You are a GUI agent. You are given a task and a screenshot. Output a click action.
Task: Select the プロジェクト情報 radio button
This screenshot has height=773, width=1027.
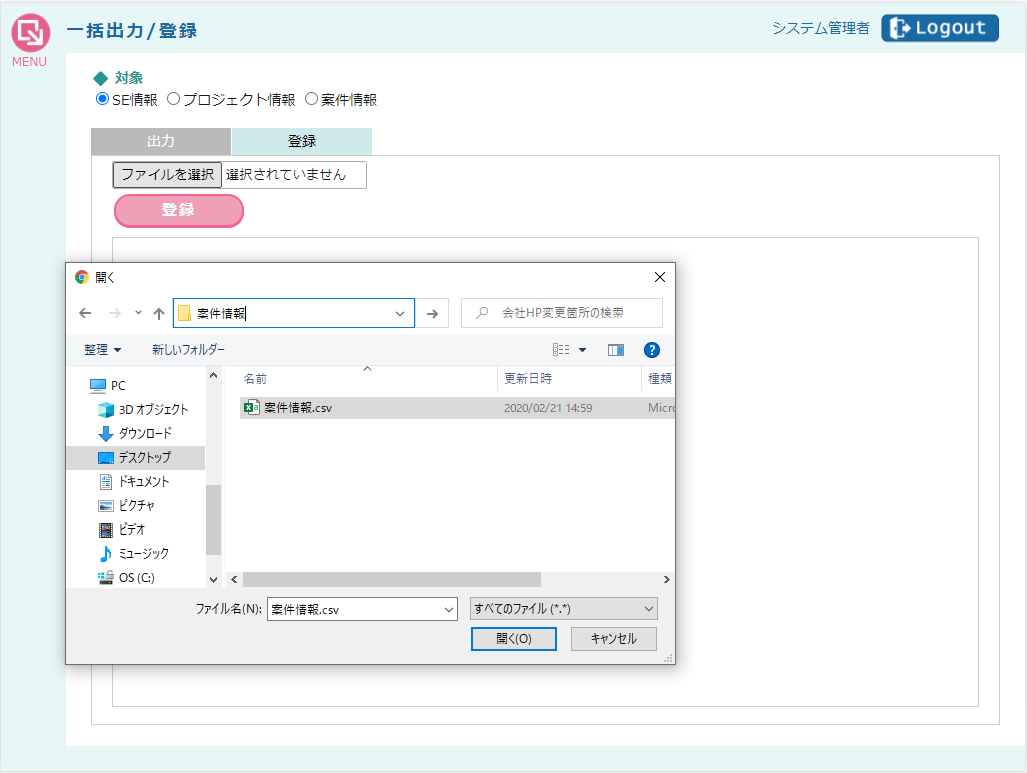pos(174,99)
